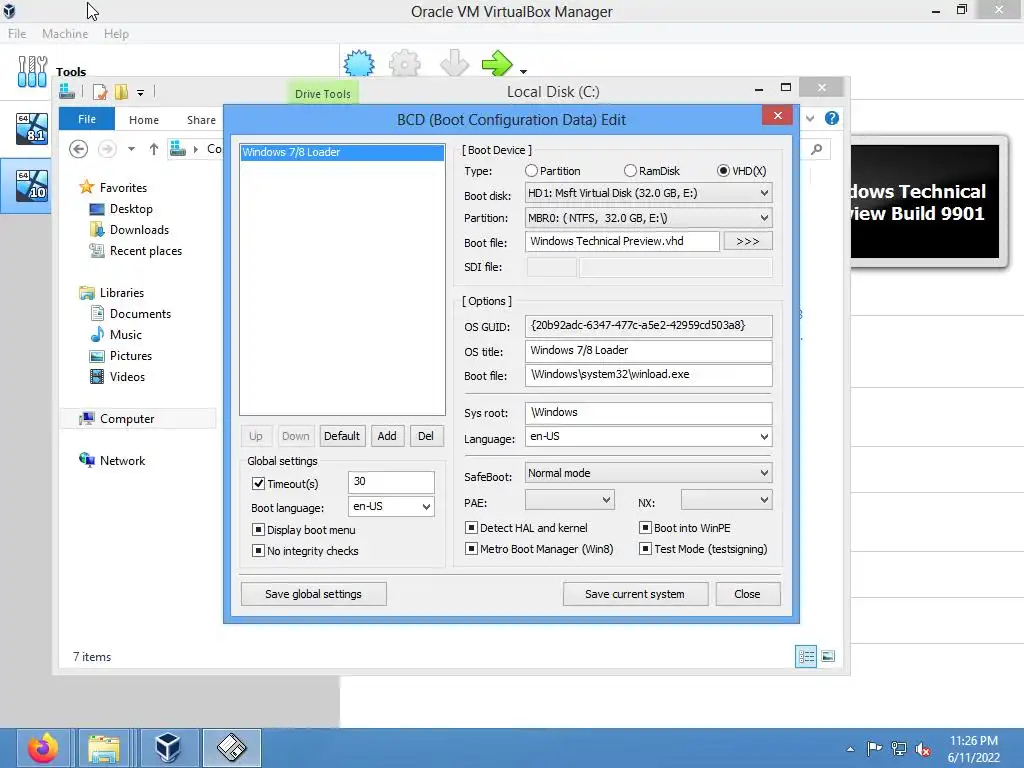Open the Machine menu in VirtualBox
Screen dimensions: 1024x768
tap(65, 34)
